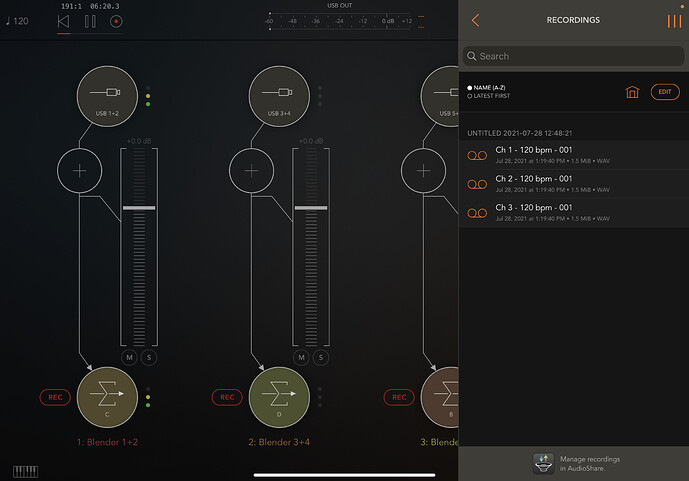Go back using the orange chevron
This screenshot has width=689, height=481.
(x=475, y=20)
